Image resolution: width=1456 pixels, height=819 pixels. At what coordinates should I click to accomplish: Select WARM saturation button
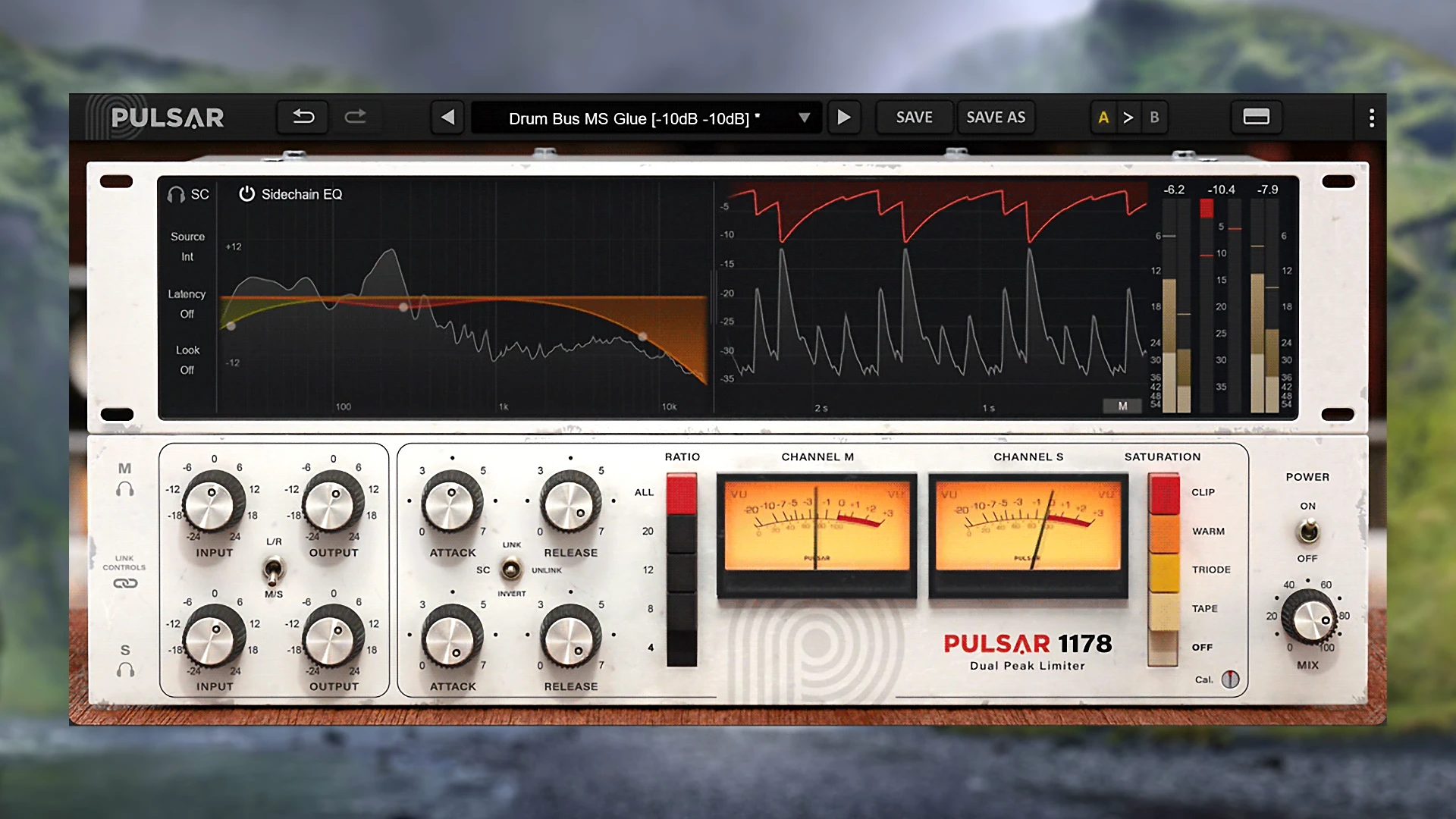[x=1163, y=533]
